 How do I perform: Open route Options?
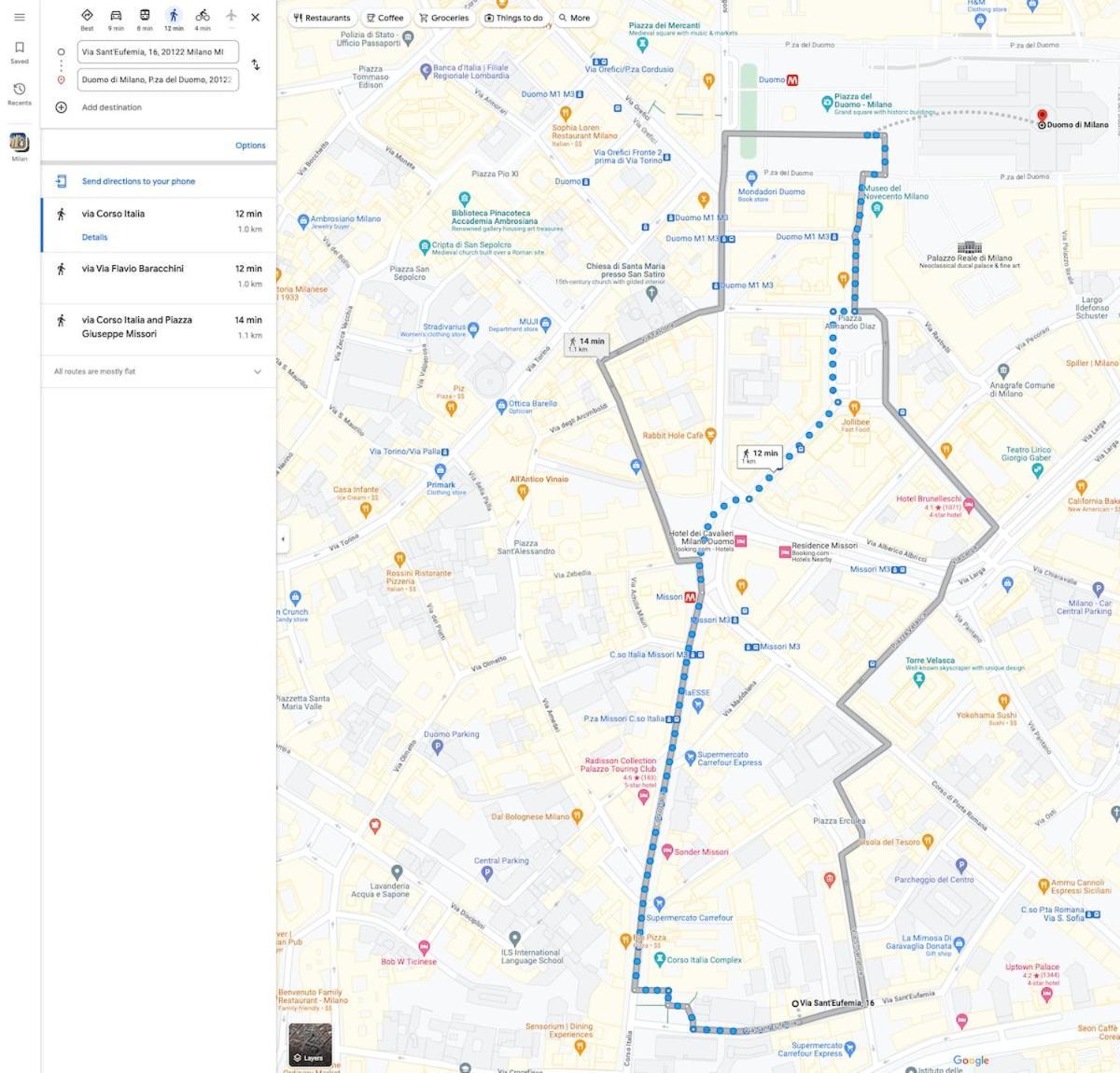point(250,146)
